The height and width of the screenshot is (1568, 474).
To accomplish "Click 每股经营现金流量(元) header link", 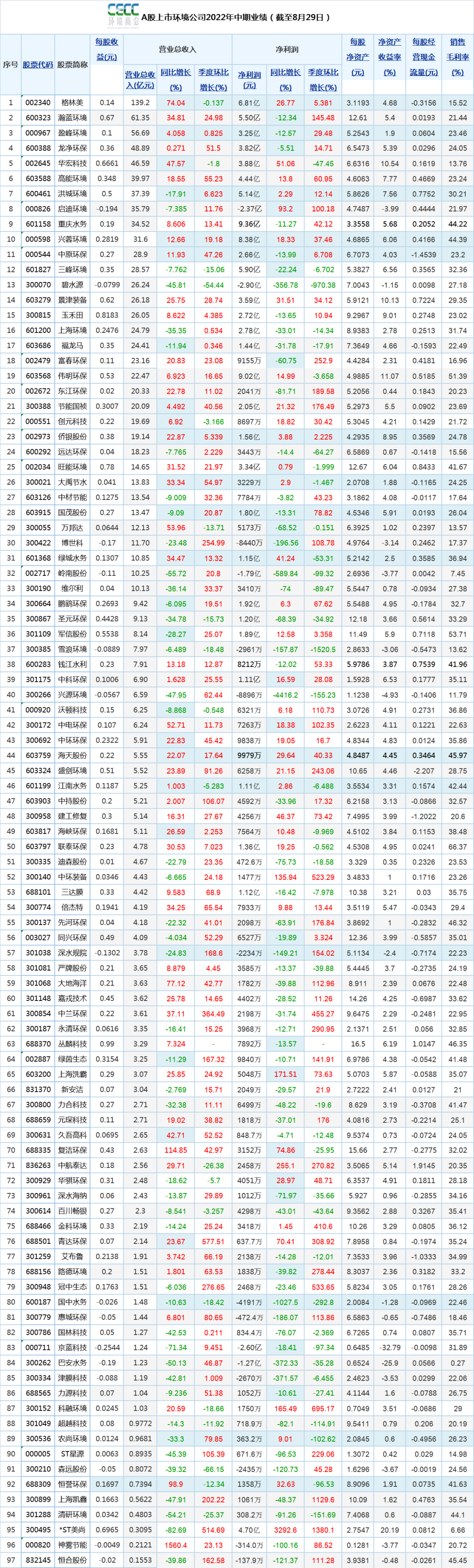I will (424, 57).
